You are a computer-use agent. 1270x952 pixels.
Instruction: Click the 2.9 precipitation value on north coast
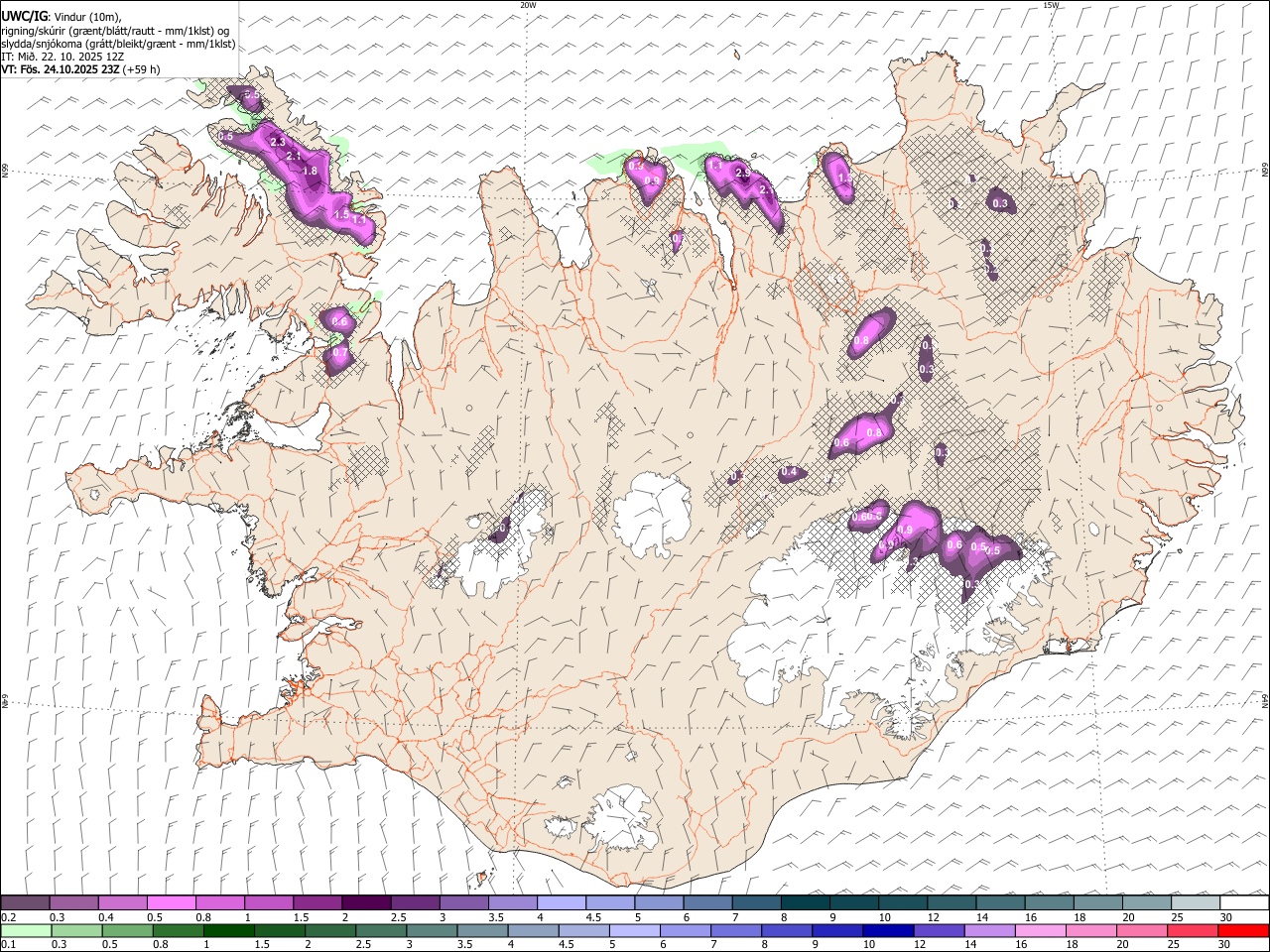(x=743, y=174)
